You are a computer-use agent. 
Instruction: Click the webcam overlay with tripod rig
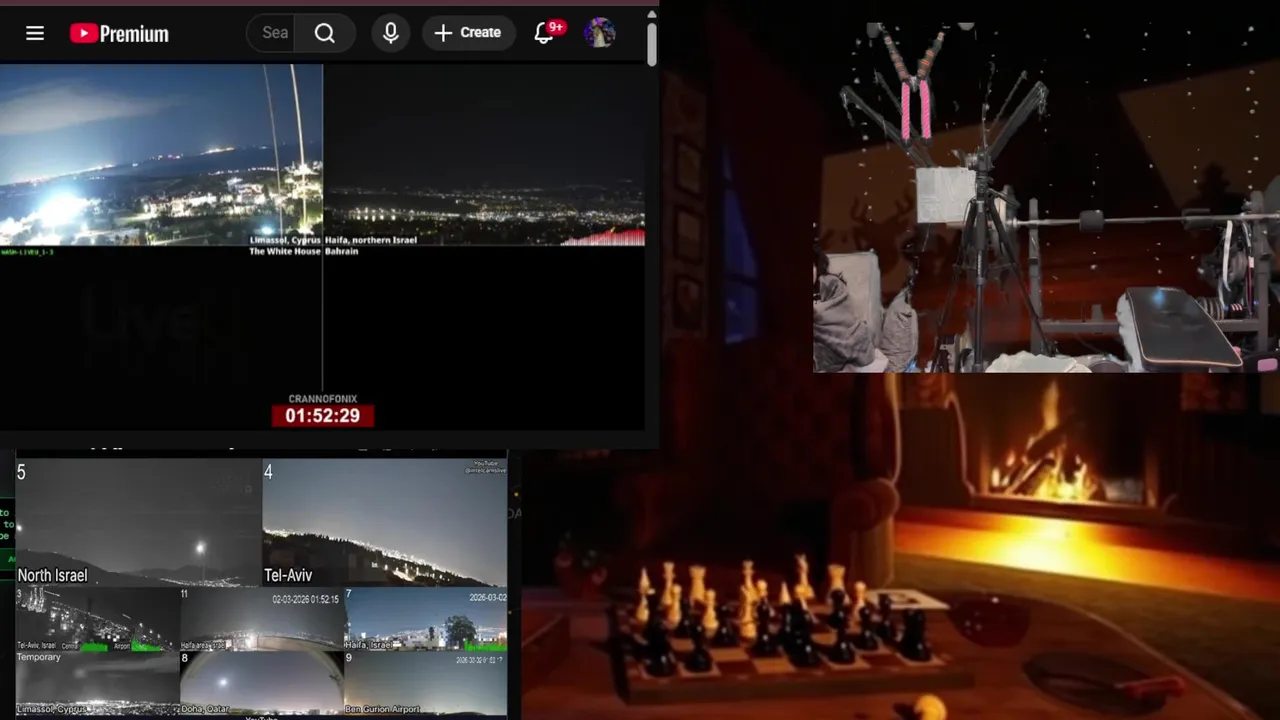click(1046, 197)
